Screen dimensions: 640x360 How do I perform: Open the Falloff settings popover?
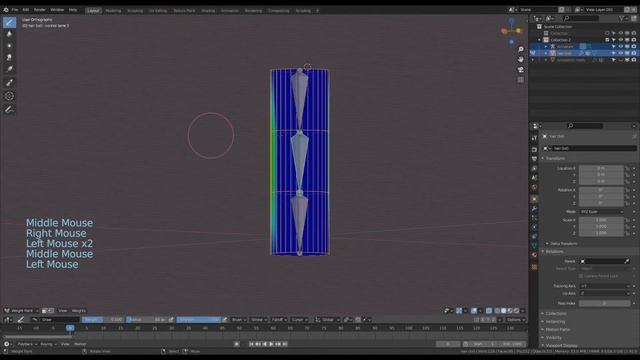tap(279, 320)
